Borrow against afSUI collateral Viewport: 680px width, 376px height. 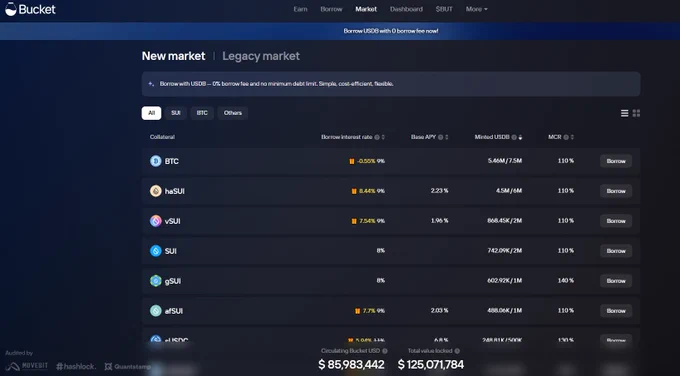[616, 311]
